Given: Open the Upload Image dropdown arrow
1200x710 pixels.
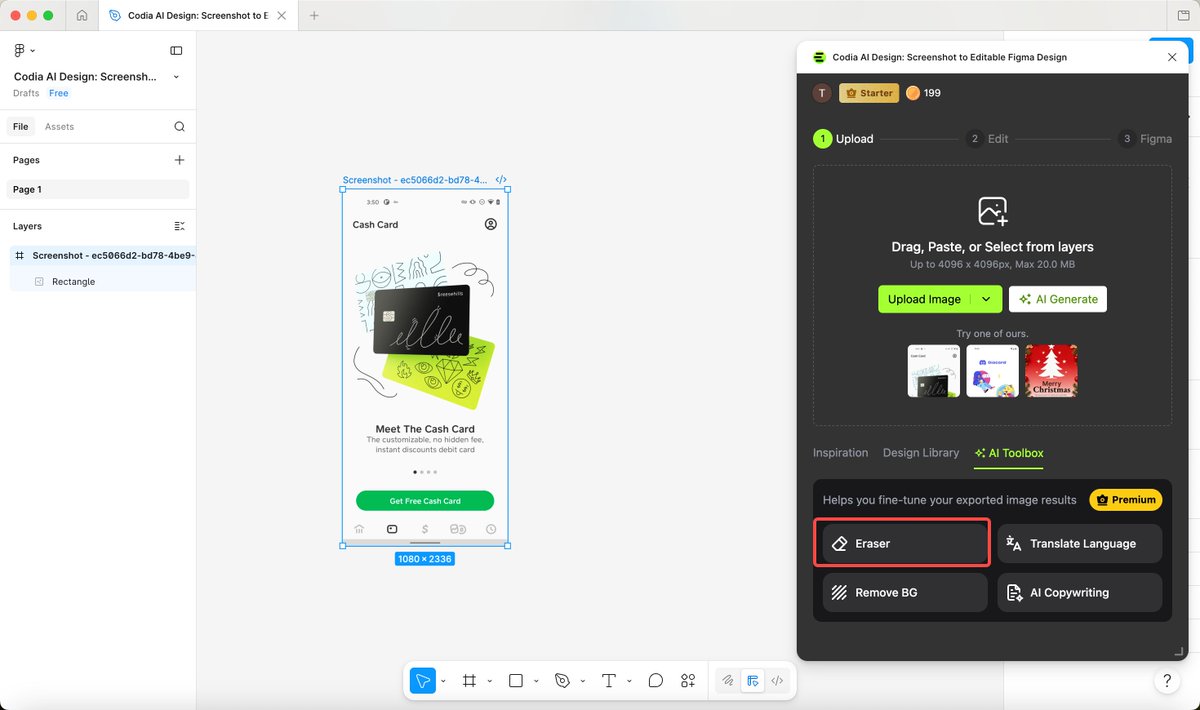Looking at the screenshot, I should (x=987, y=299).
